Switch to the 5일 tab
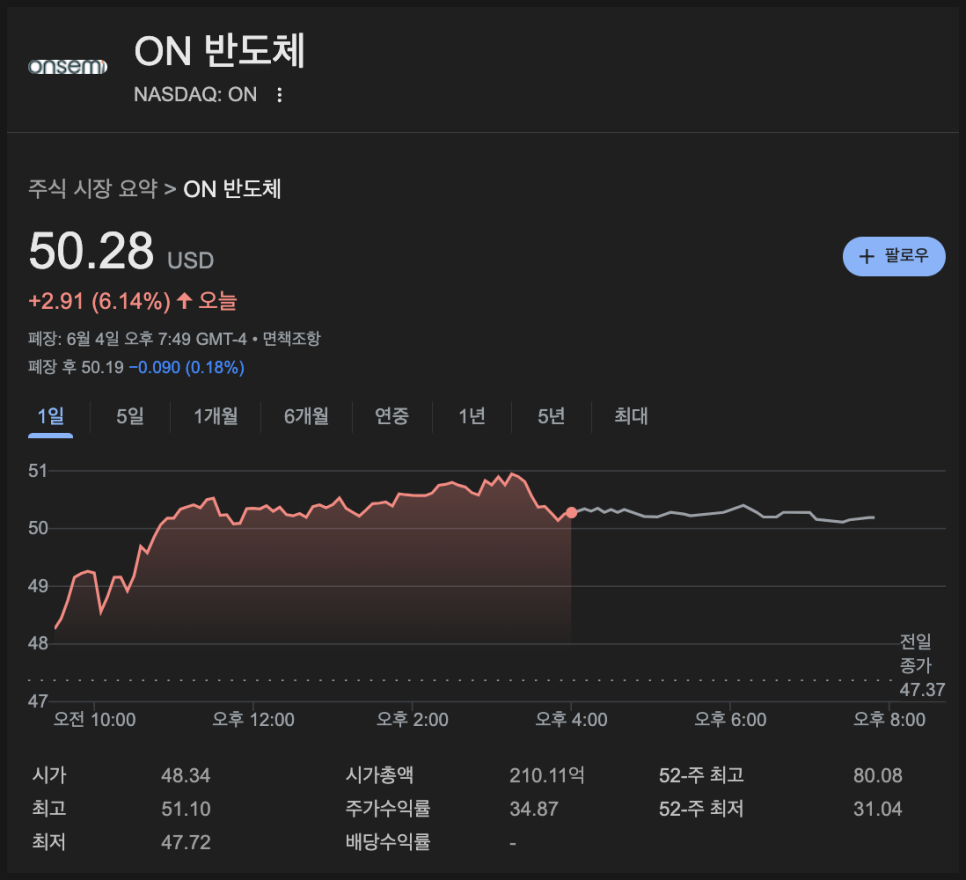 point(130,416)
